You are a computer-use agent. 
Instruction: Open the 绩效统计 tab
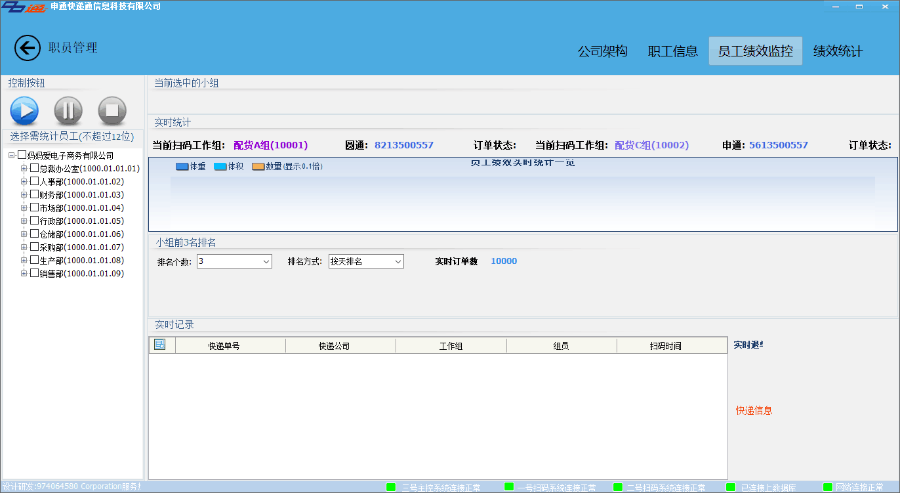tap(837, 51)
